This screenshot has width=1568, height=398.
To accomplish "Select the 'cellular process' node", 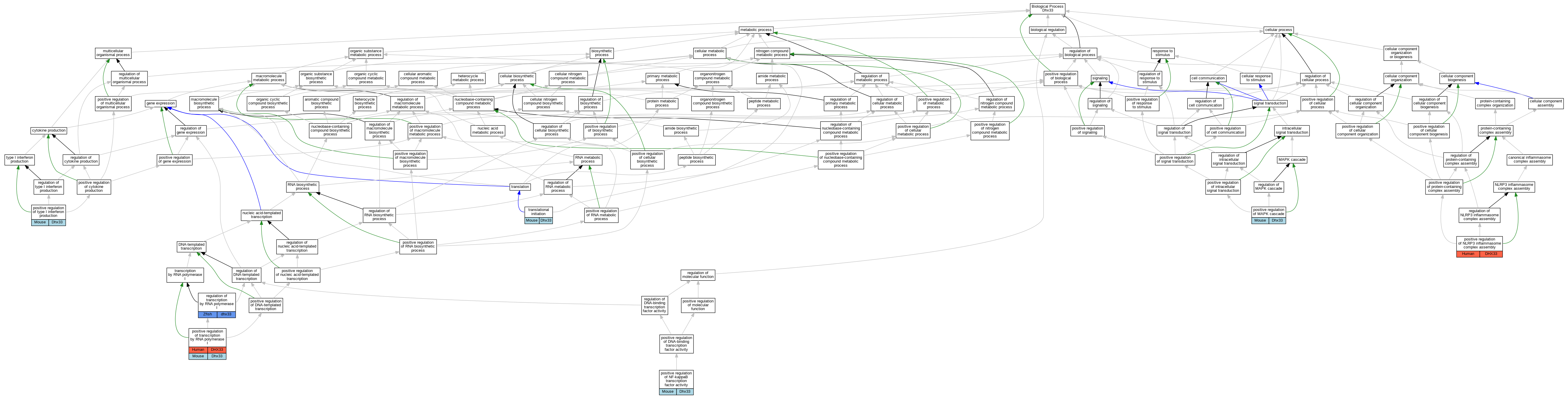I will tap(1278, 29).
